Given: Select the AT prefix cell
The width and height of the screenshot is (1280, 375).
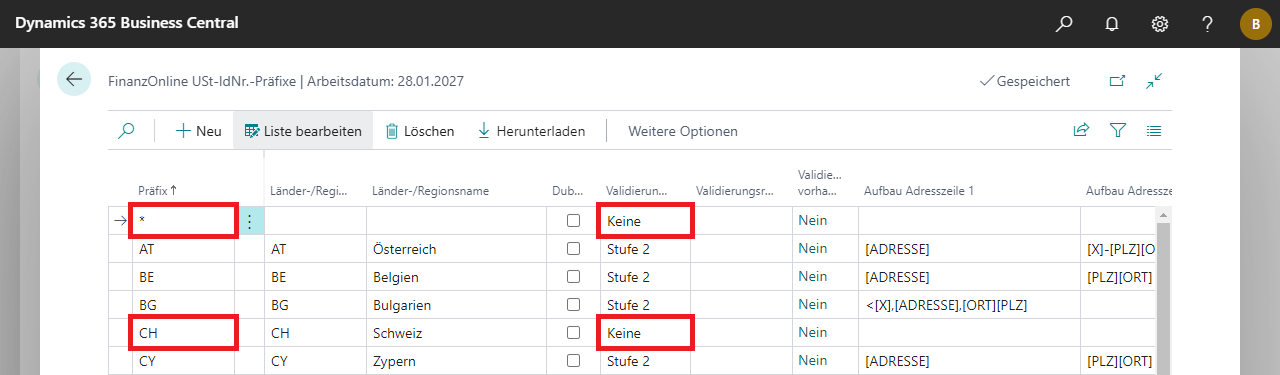Looking at the screenshot, I should [x=183, y=249].
